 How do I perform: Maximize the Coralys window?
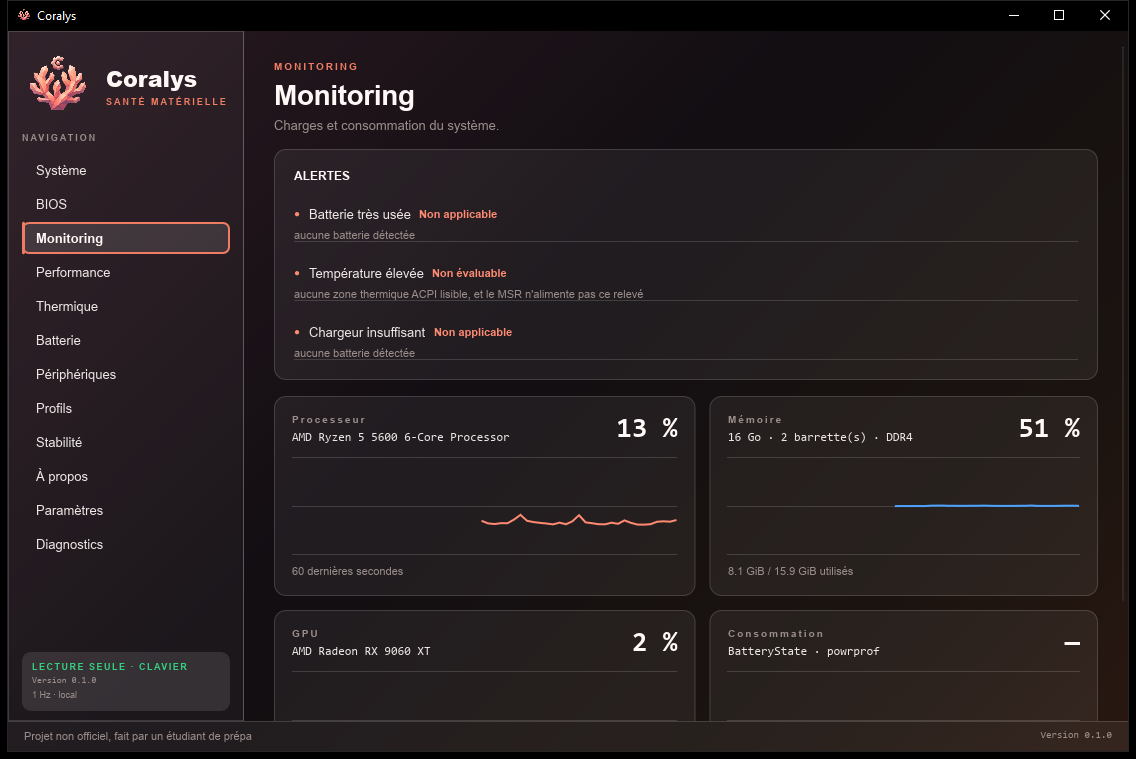pos(1058,15)
